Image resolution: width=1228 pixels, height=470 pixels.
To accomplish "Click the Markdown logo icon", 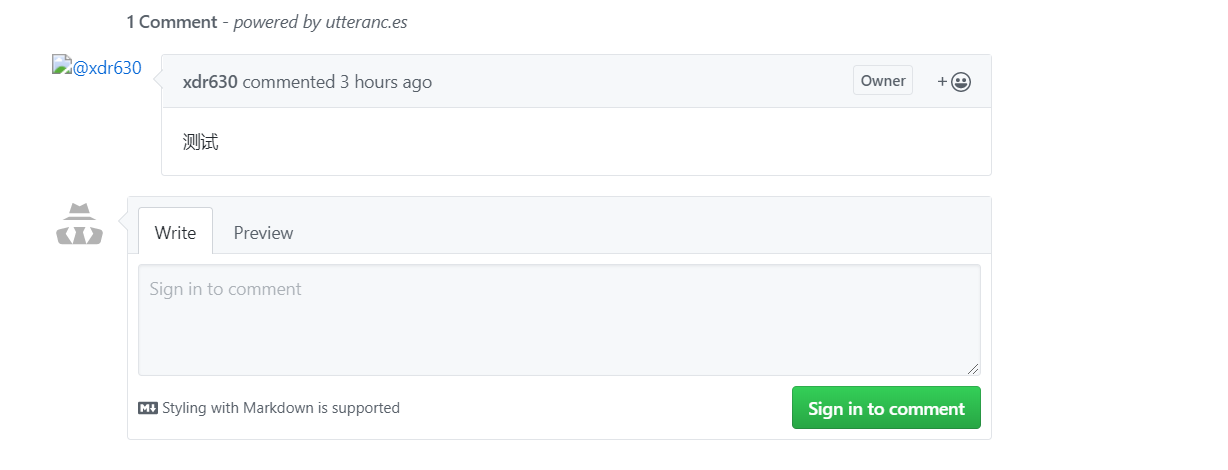I will (148, 408).
